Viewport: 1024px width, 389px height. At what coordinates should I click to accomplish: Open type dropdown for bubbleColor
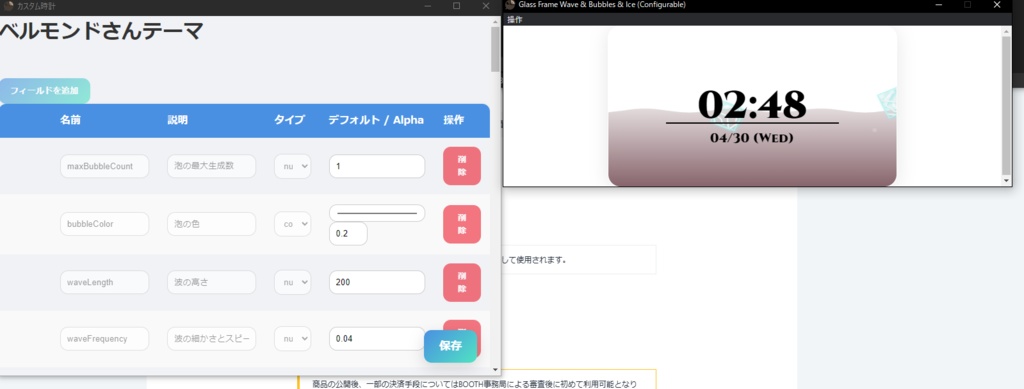(293, 224)
